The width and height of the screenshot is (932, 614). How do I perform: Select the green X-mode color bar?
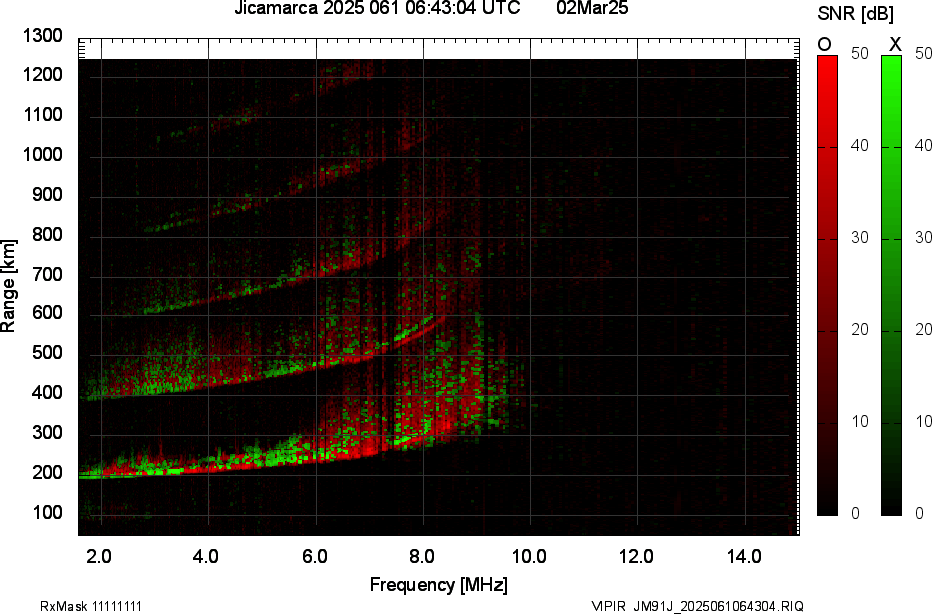coord(891,285)
